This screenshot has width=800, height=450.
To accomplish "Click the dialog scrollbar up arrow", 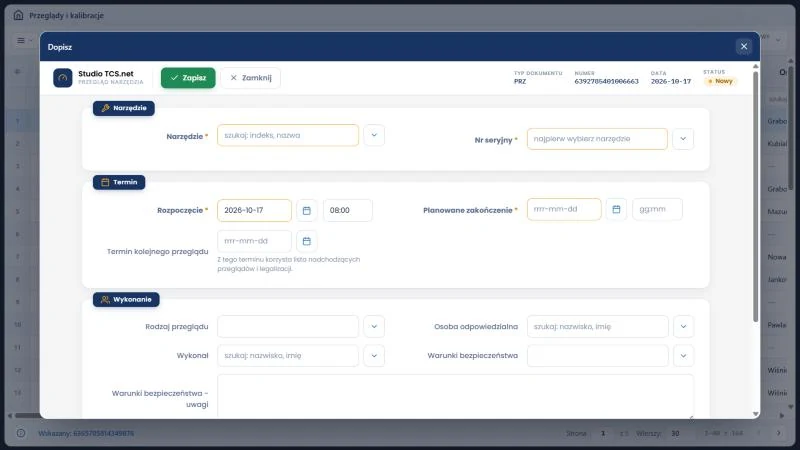I will tap(756, 66).
